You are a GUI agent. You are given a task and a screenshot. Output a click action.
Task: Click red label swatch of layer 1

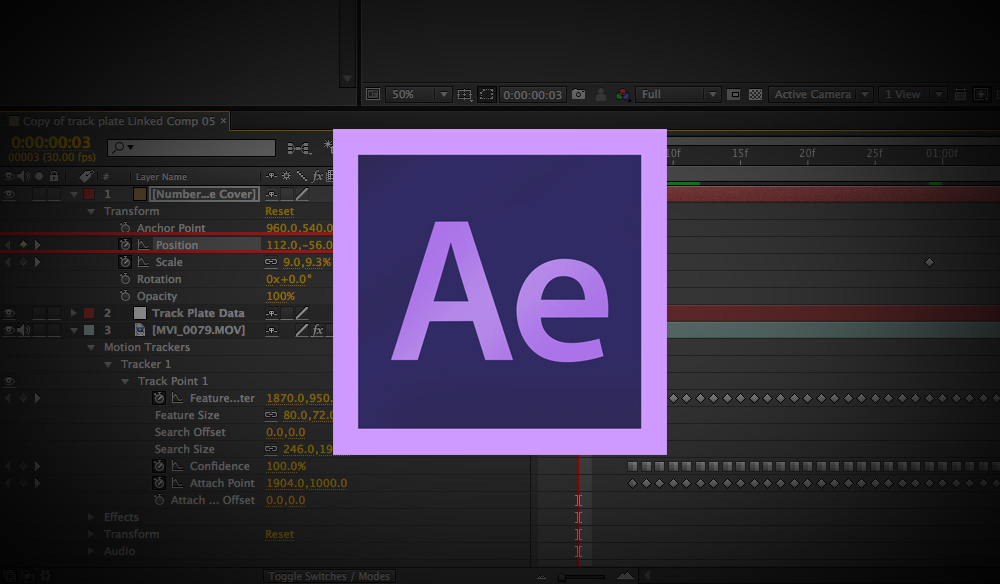[x=89, y=194]
